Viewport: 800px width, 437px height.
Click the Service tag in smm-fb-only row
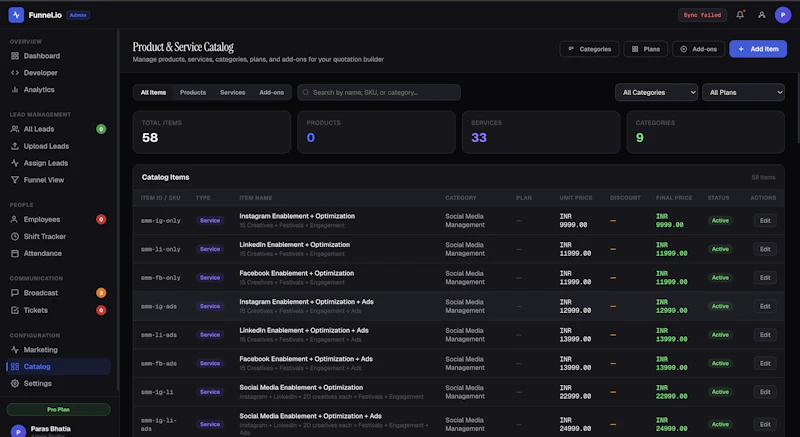[x=210, y=277]
